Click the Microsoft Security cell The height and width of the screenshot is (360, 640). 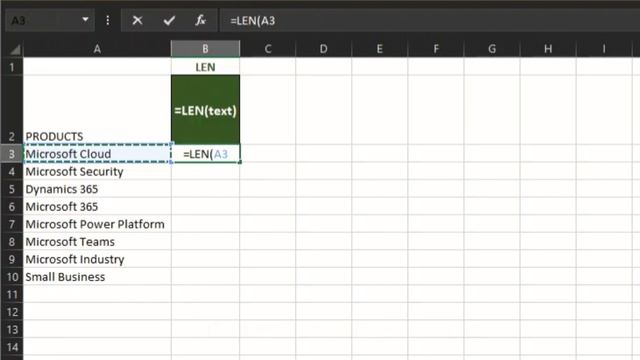pos(97,171)
